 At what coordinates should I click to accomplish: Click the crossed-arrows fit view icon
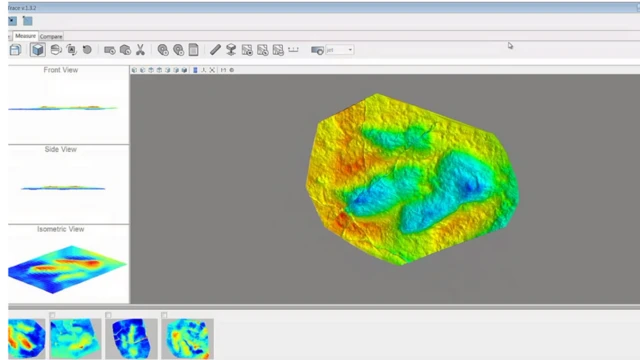212,70
